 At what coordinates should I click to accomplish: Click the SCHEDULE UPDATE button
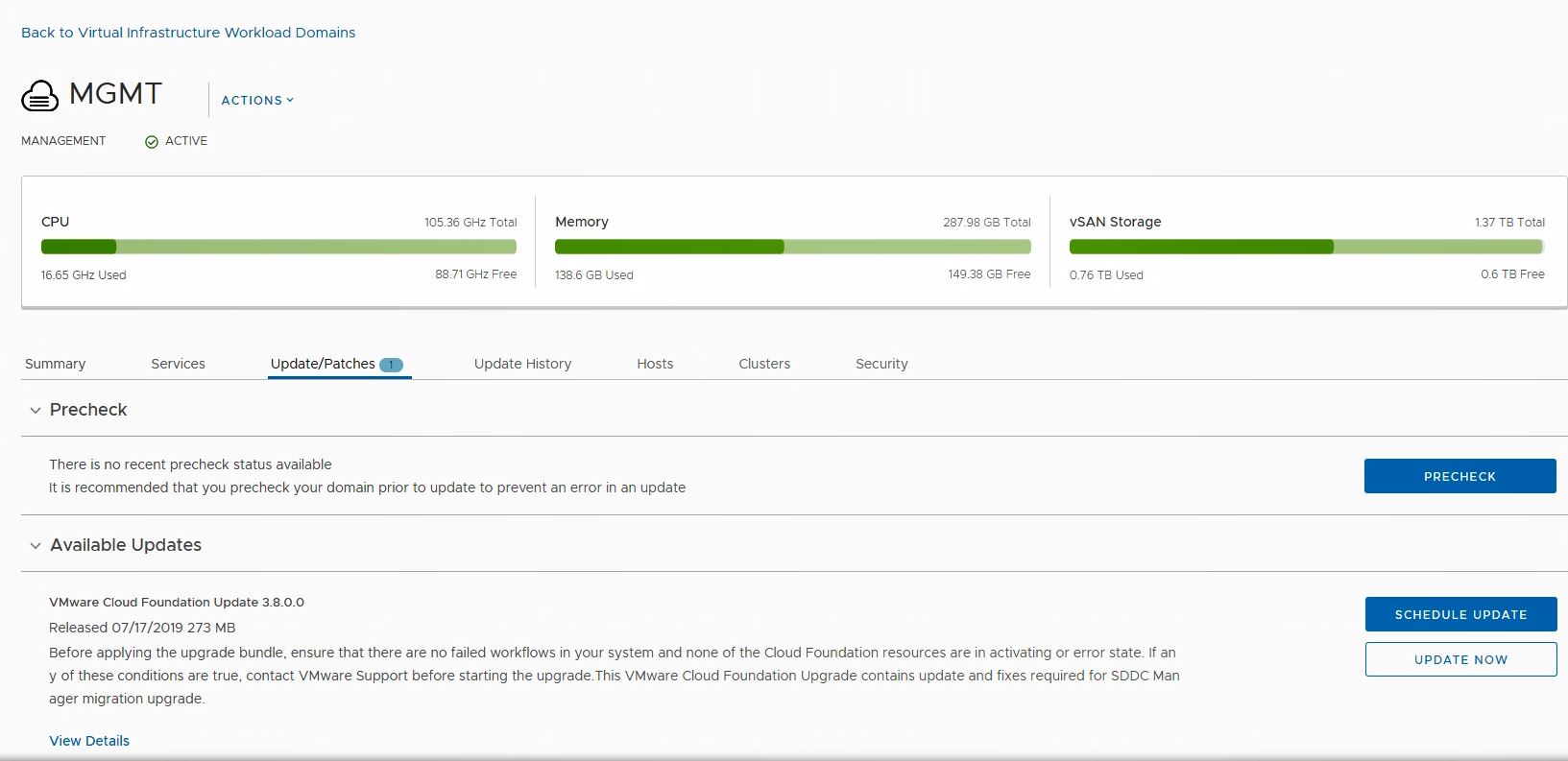point(1460,614)
